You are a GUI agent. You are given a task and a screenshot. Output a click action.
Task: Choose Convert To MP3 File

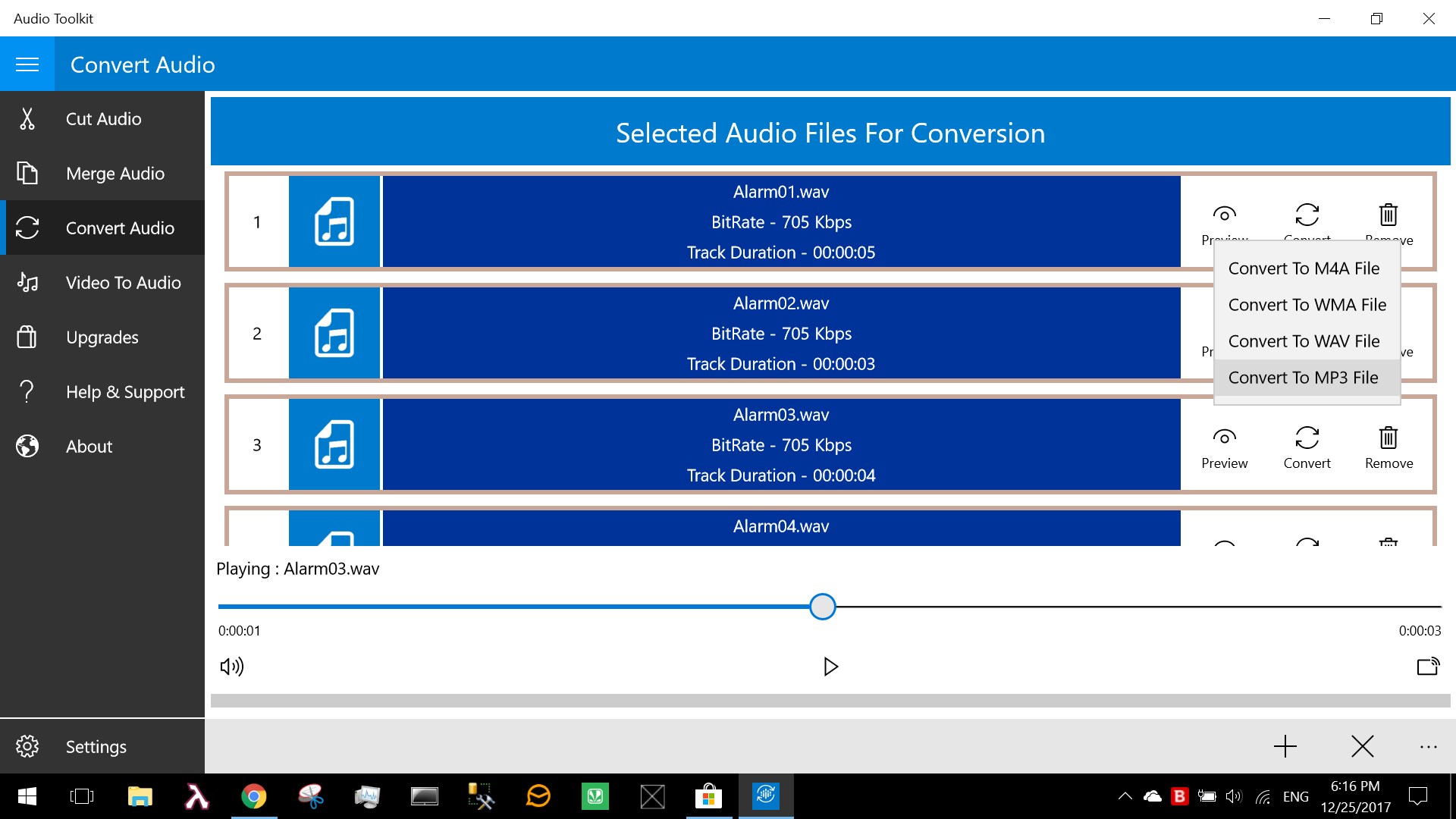(x=1303, y=378)
